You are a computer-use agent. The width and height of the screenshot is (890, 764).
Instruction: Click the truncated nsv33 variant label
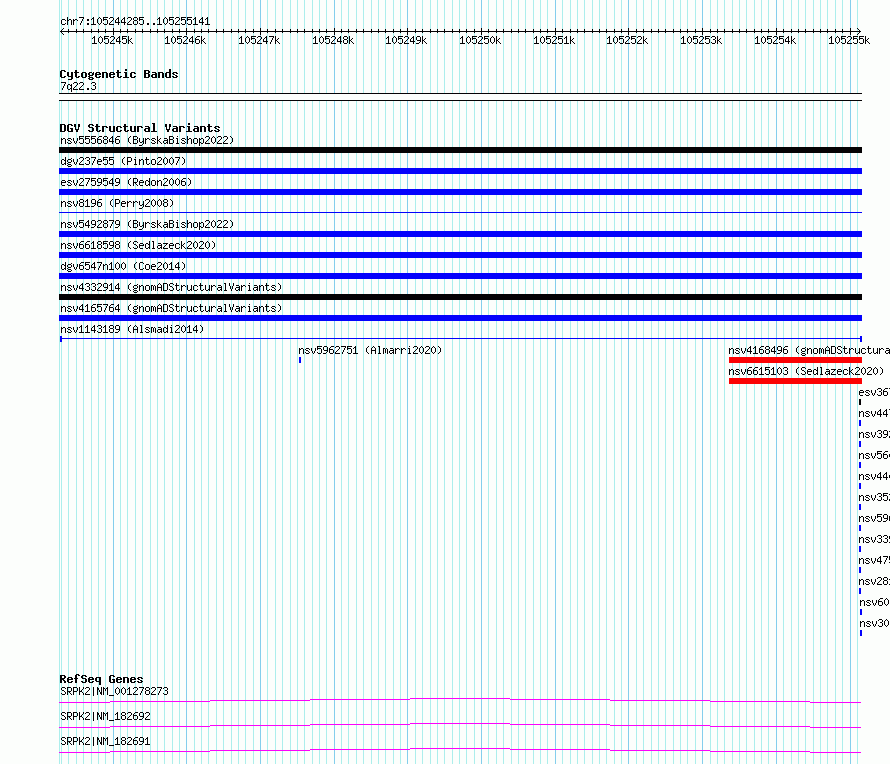[x=874, y=539]
